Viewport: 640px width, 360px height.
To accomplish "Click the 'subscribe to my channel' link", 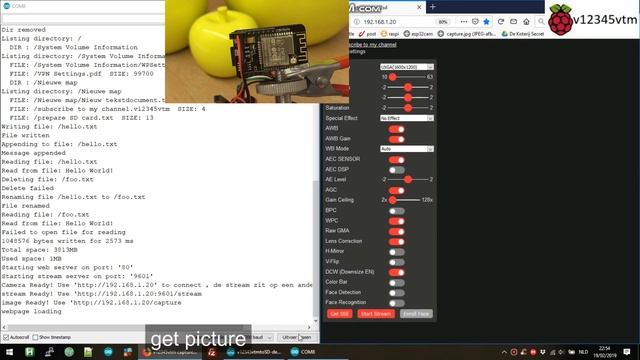I will point(373,44).
